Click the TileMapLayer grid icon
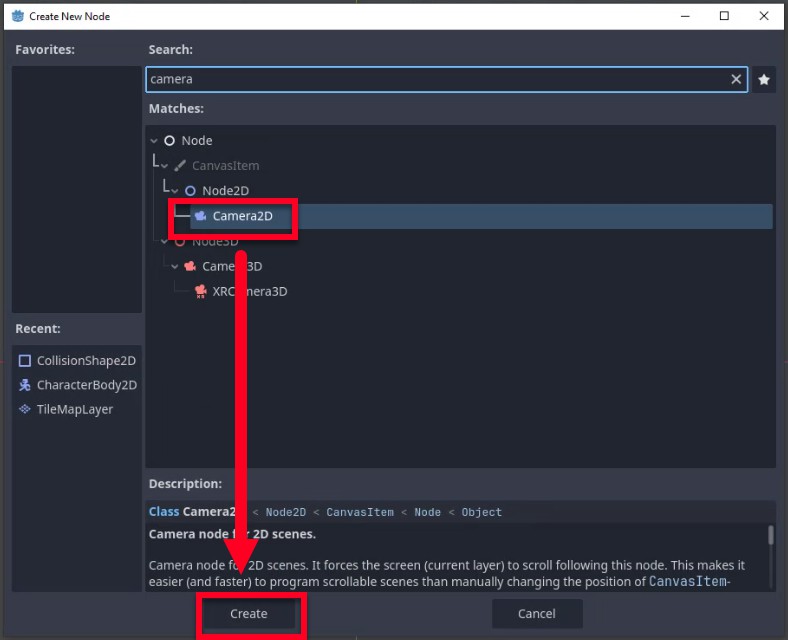 25,409
